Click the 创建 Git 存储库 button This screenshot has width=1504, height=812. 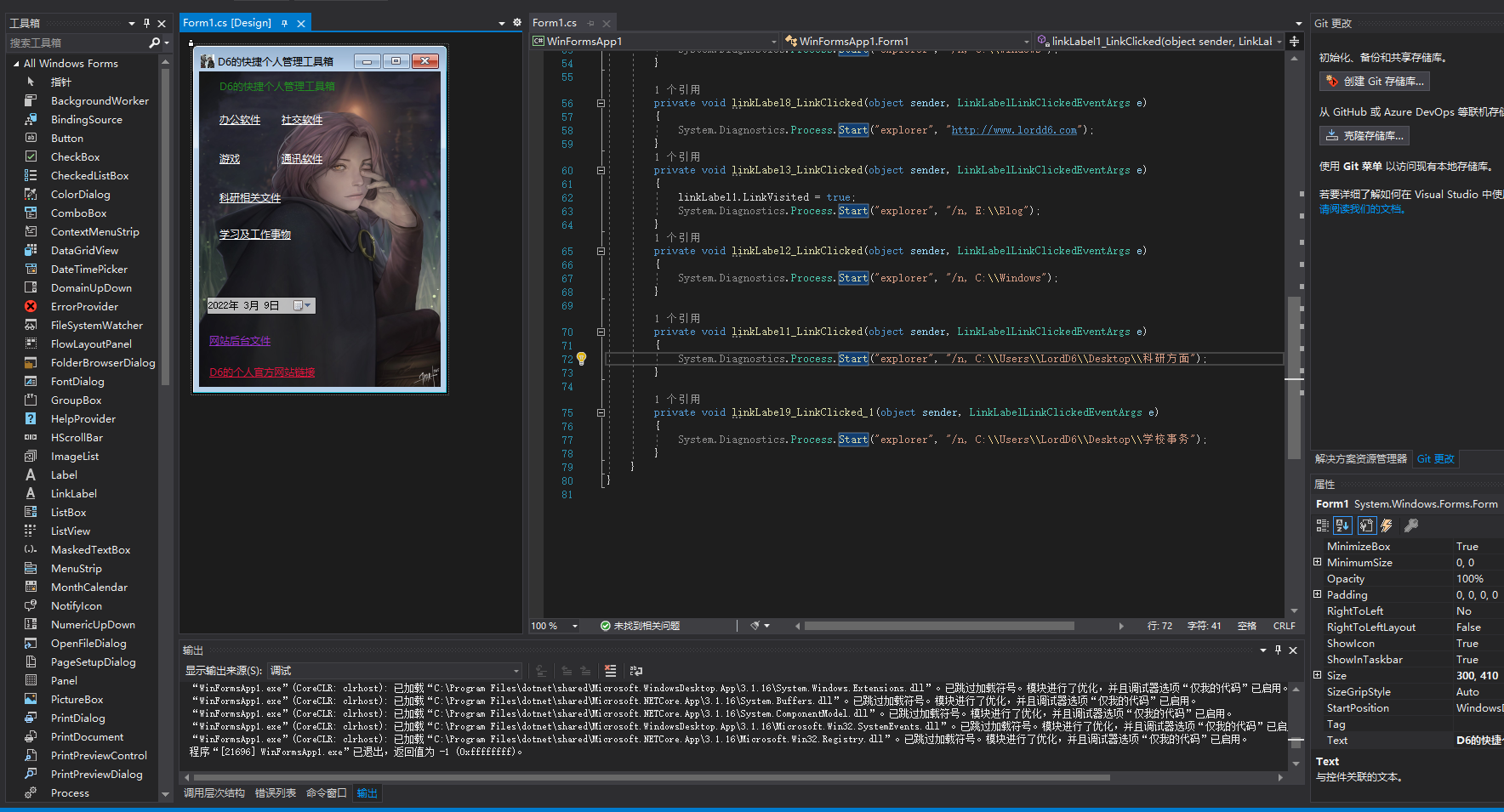tap(1373, 81)
